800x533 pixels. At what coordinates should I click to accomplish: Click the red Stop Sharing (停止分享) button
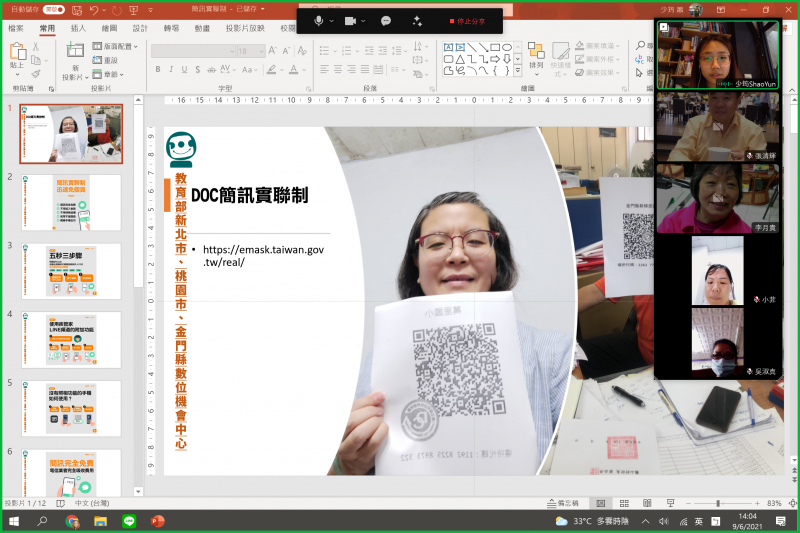pyautogui.click(x=470, y=20)
